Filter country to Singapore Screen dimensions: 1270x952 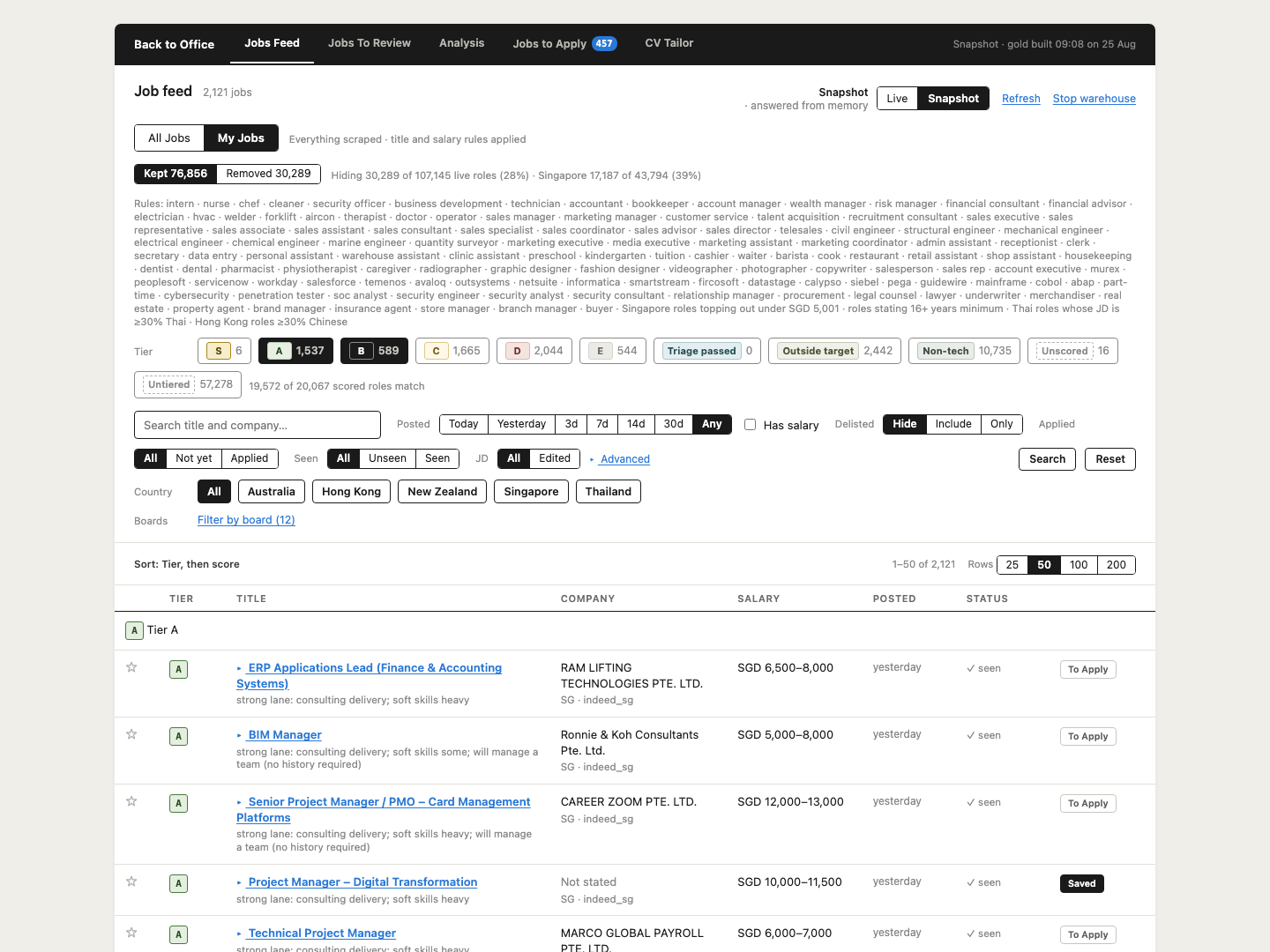coord(531,492)
